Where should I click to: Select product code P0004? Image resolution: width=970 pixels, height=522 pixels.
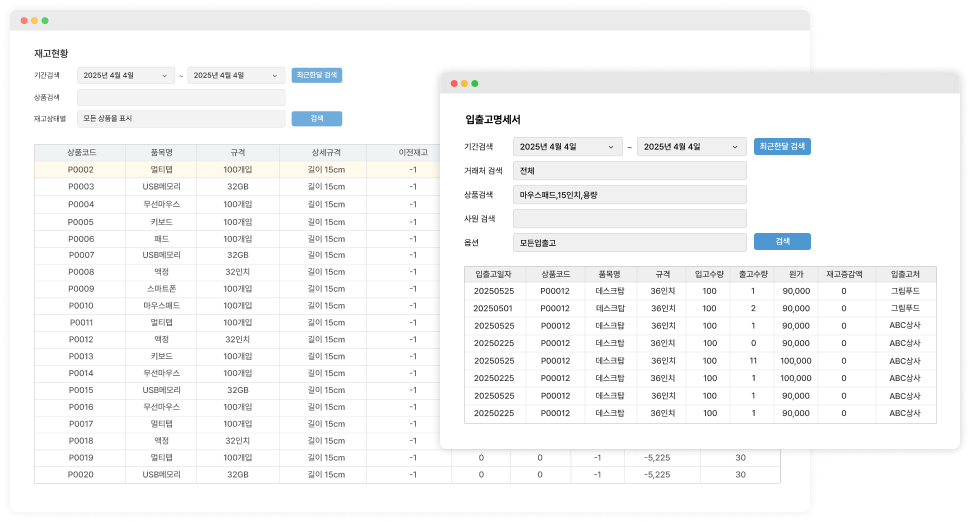coord(81,204)
